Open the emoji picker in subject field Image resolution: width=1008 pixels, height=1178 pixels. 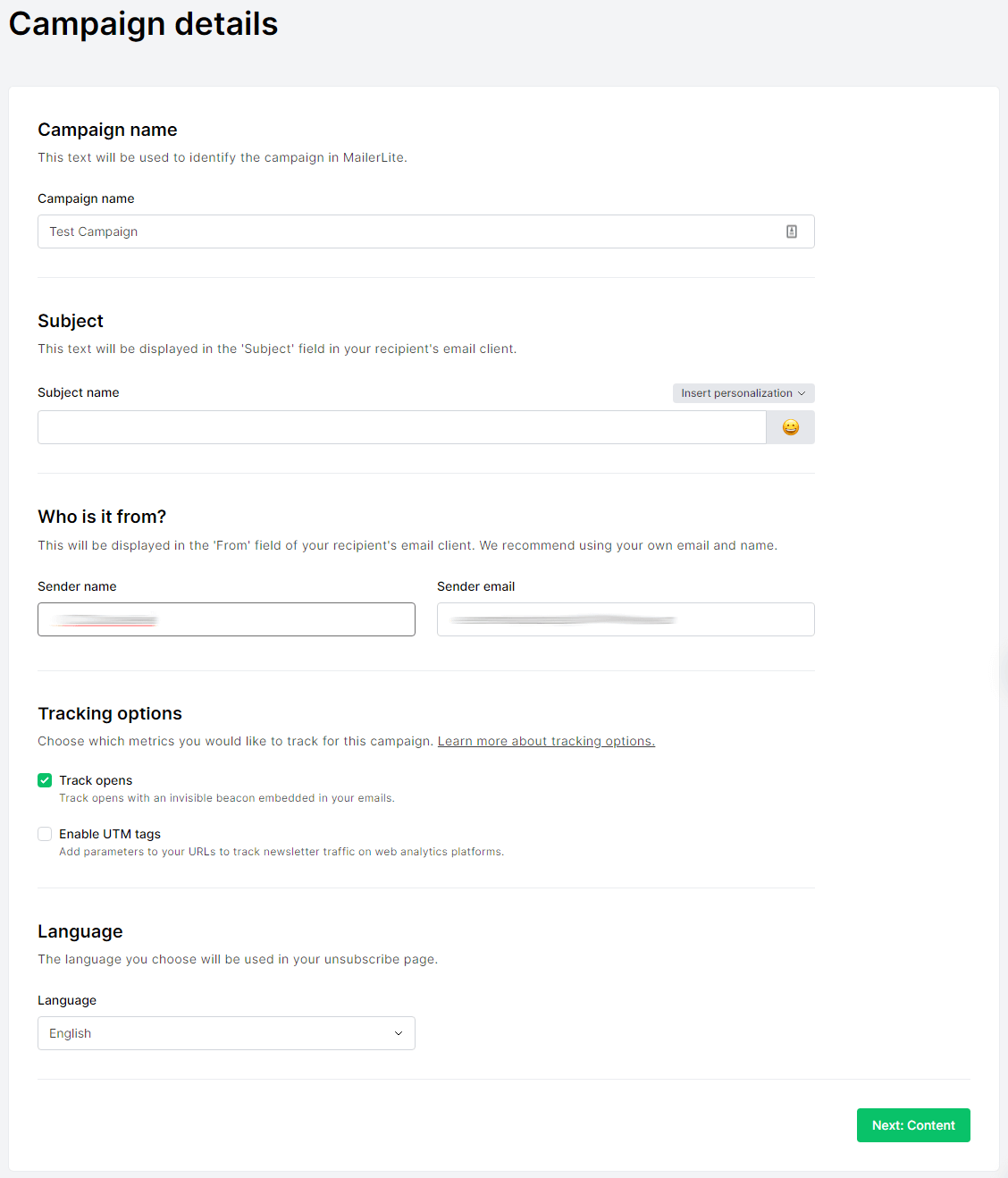click(791, 427)
